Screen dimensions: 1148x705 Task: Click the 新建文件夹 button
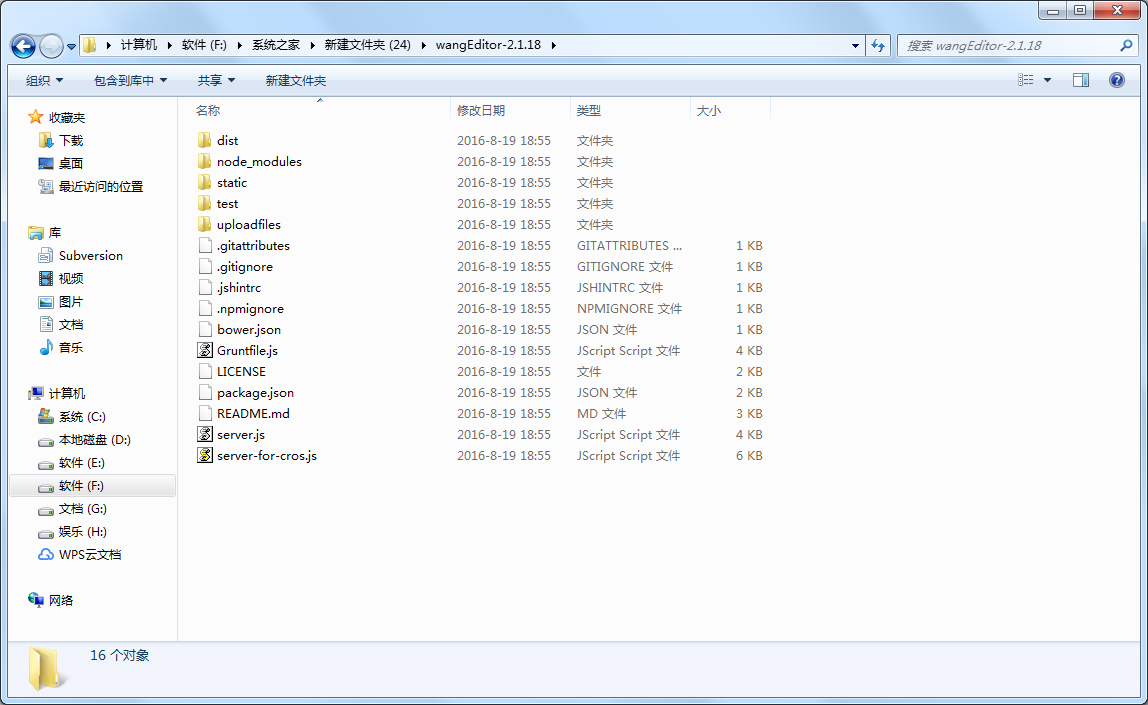pos(295,80)
